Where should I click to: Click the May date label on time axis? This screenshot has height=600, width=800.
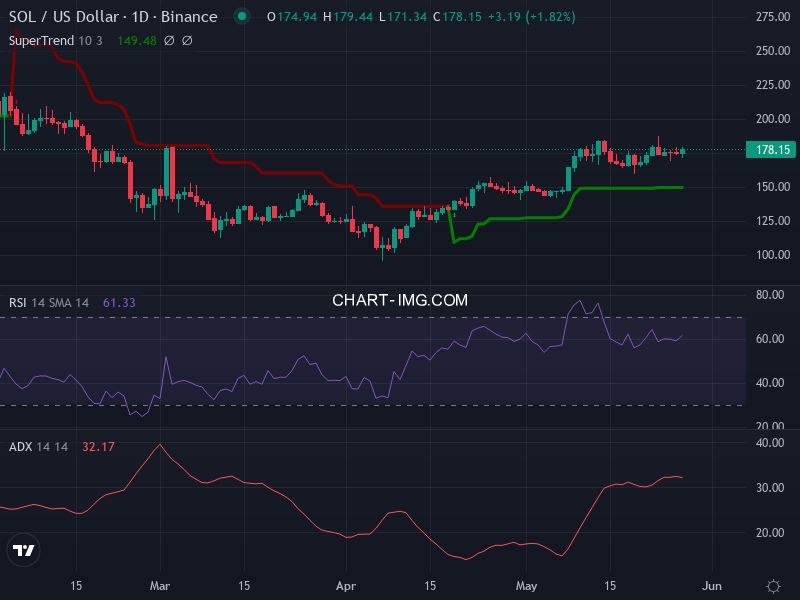[x=527, y=586]
